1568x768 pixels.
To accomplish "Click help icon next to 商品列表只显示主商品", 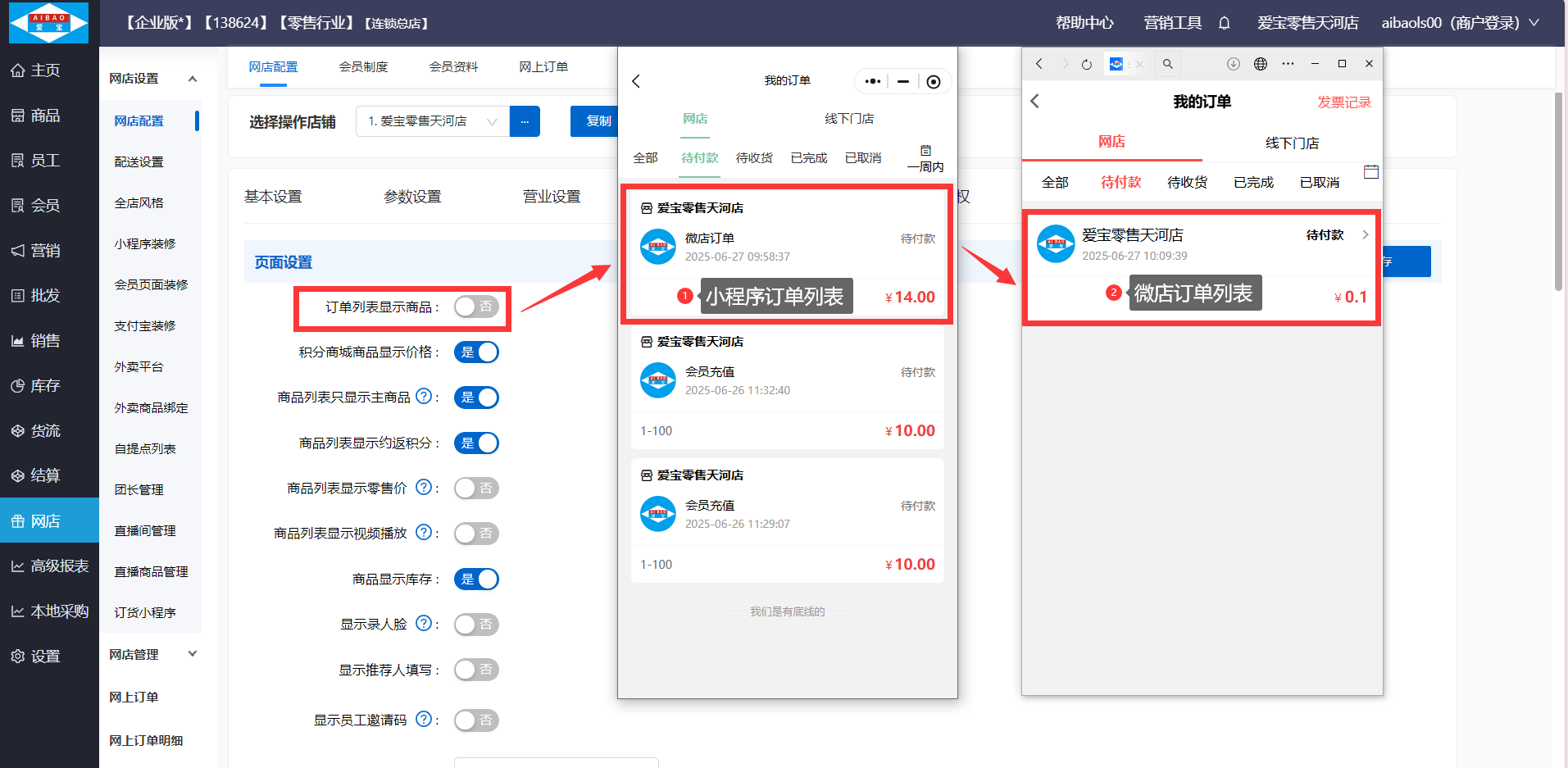I will [424, 397].
